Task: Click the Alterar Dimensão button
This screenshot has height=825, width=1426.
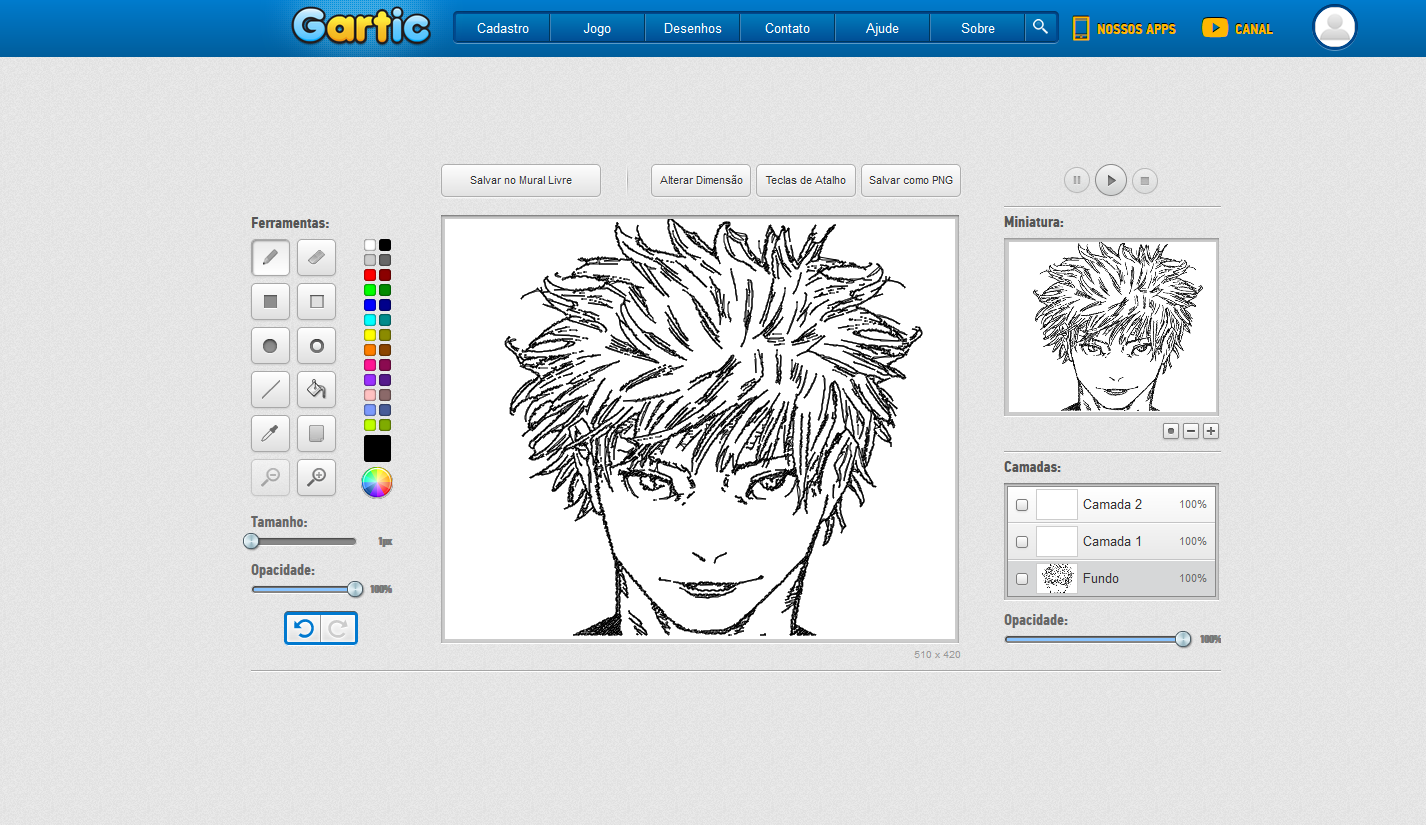Action: [701, 181]
